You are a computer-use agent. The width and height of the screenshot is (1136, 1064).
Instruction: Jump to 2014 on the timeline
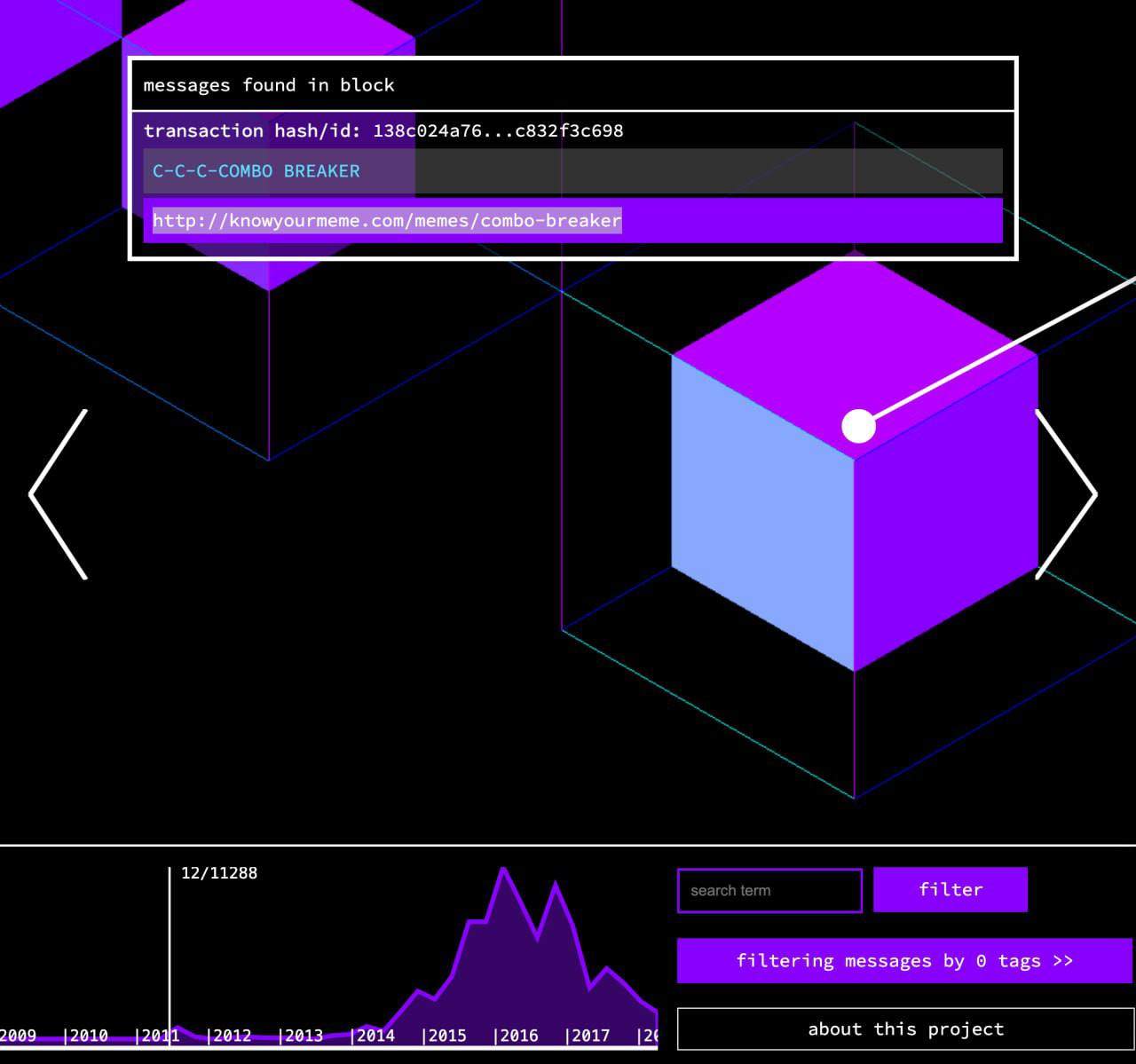[x=373, y=1036]
